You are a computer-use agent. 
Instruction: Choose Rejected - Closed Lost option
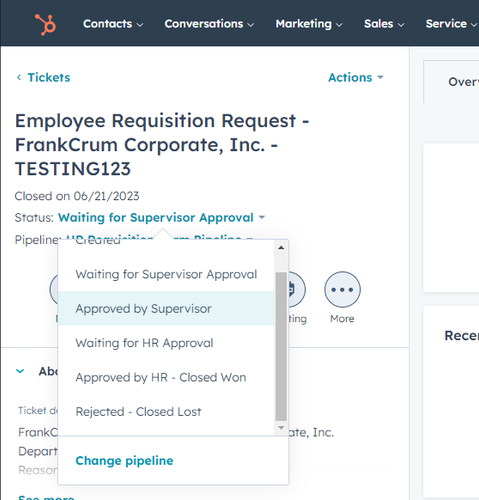coord(166,412)
